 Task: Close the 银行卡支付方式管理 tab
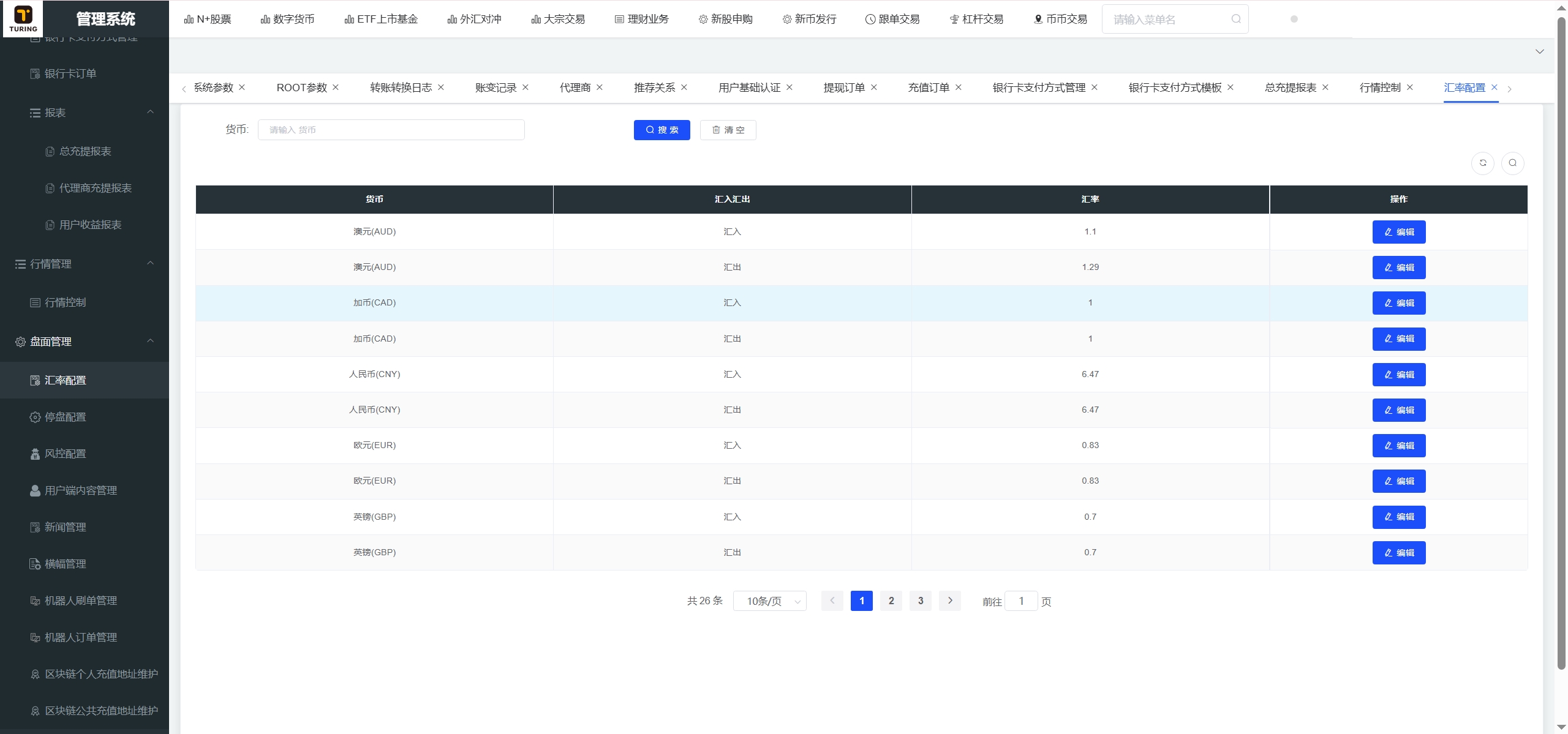pyautogui.click(x=1095, y=88)
